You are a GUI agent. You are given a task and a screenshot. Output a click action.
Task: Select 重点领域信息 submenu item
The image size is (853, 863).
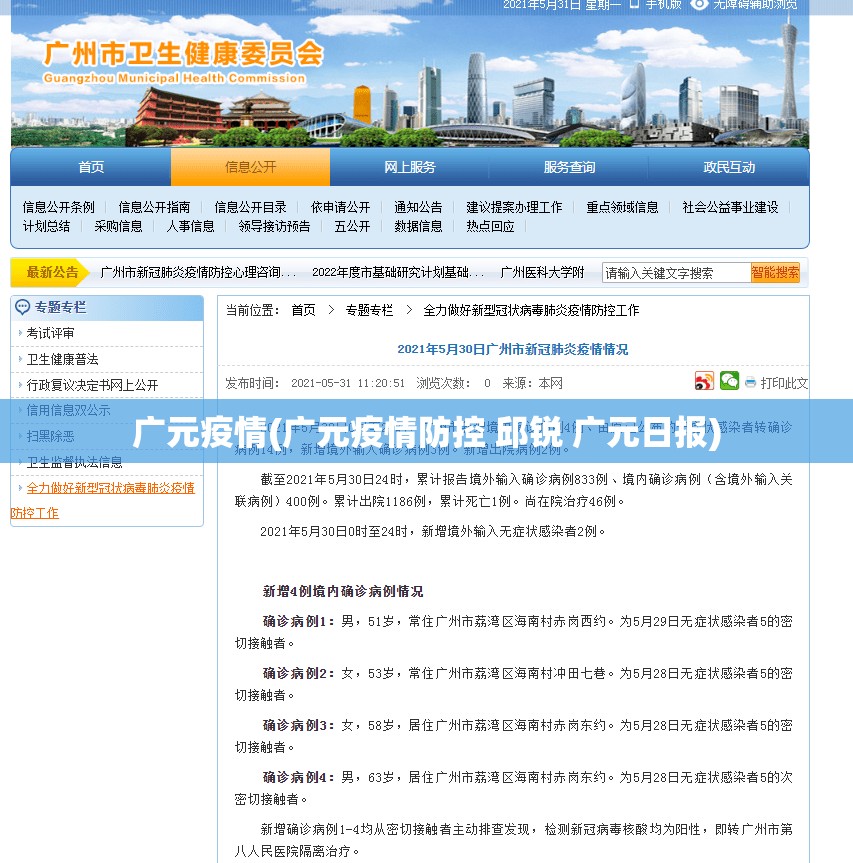click(622, 207)
